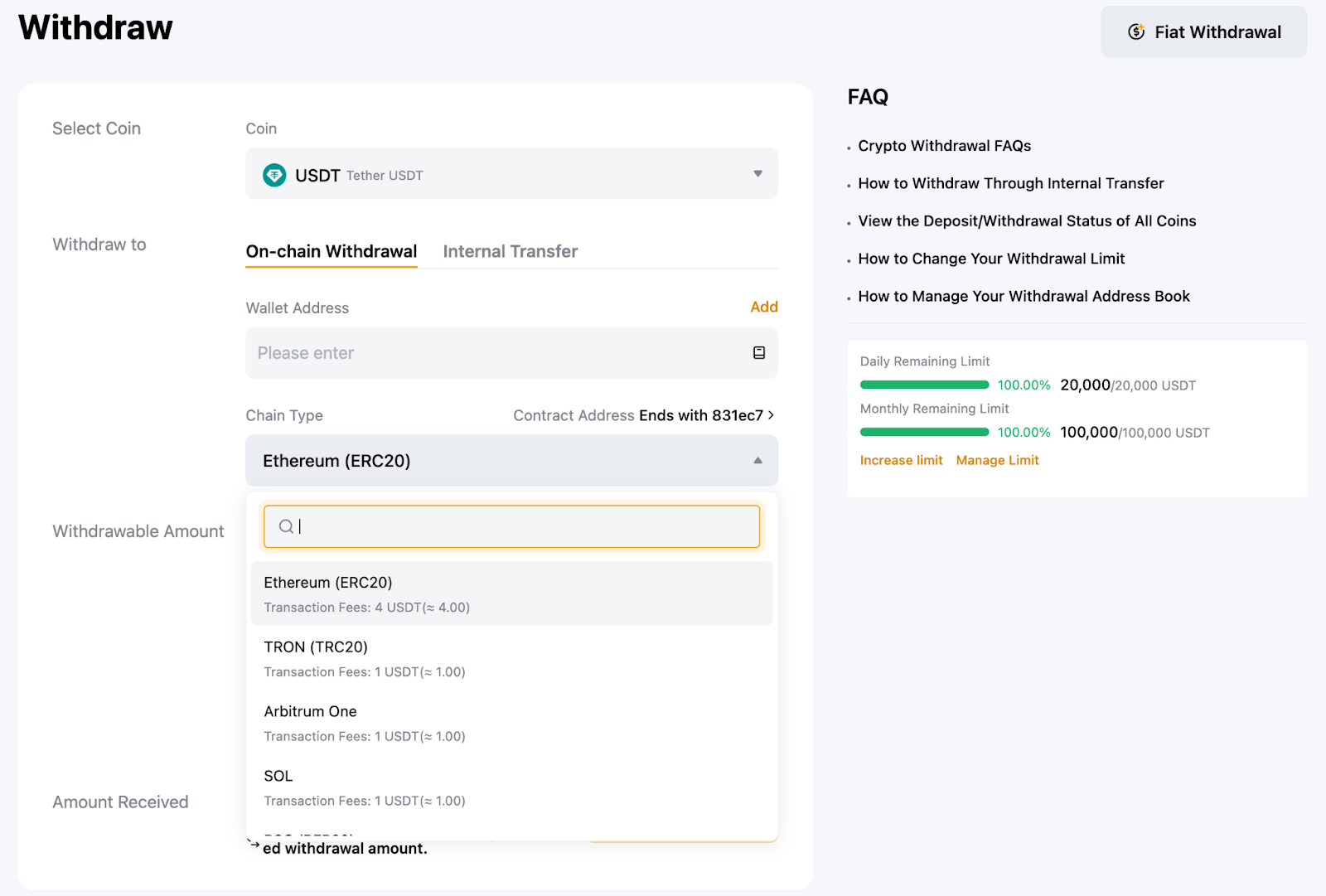Viewport: 1326px width, 896px height.
Task: Click the Fiat Withdrawal button
Action: 1203,32
